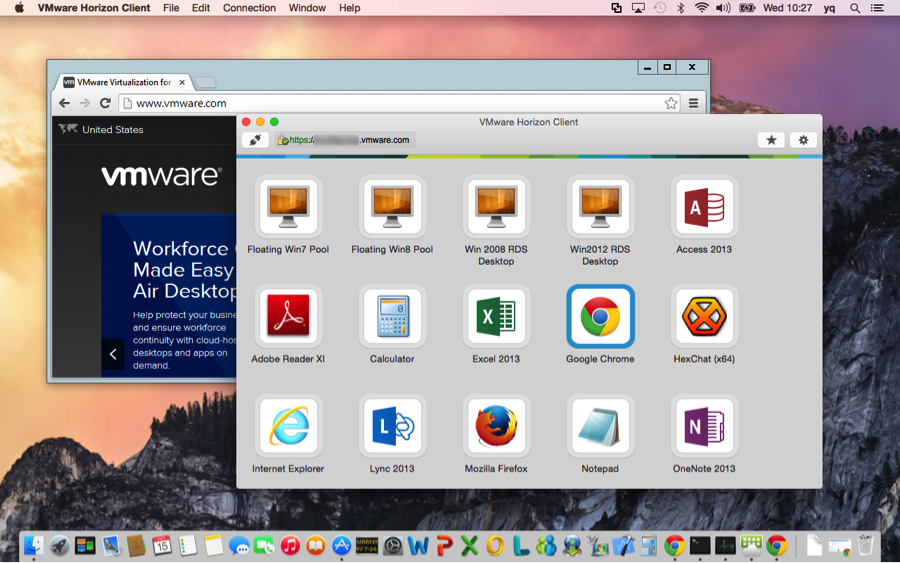The width and height of the screenshot is (900, 563).
Task: Launch the Win 2008 RDS Desktop
Action: pos(496,206)
